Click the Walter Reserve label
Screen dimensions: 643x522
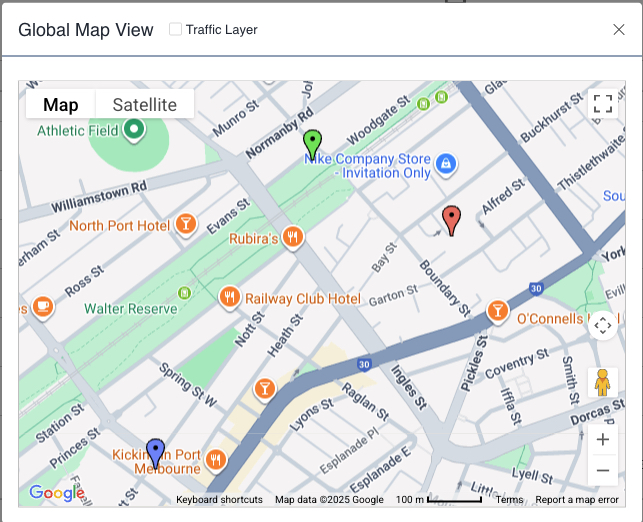point(131,308)
